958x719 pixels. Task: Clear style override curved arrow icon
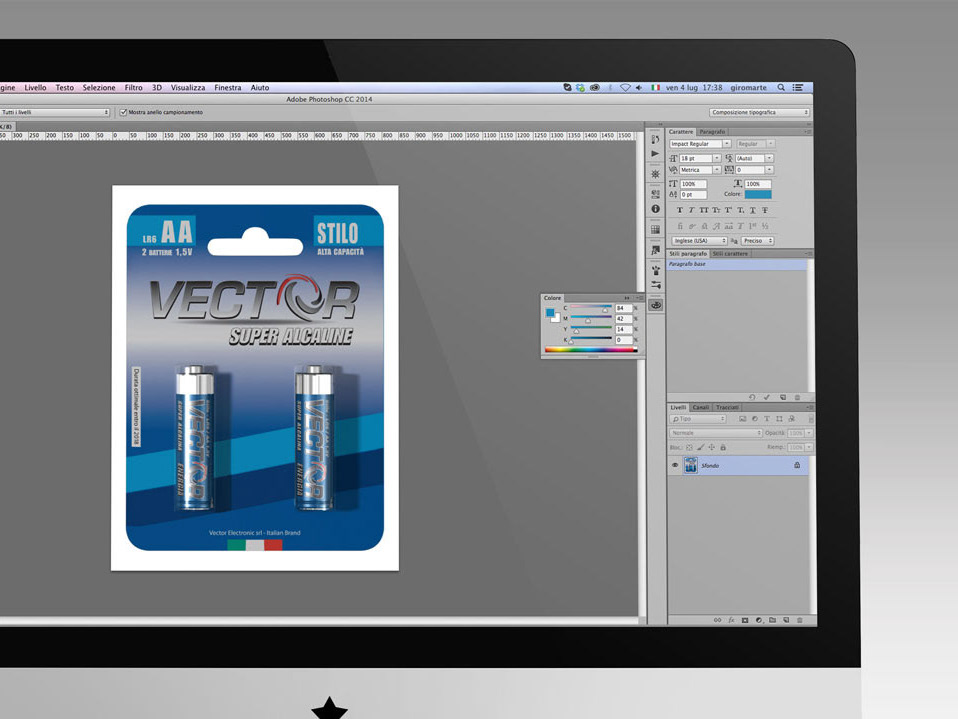tap(752, 397)
